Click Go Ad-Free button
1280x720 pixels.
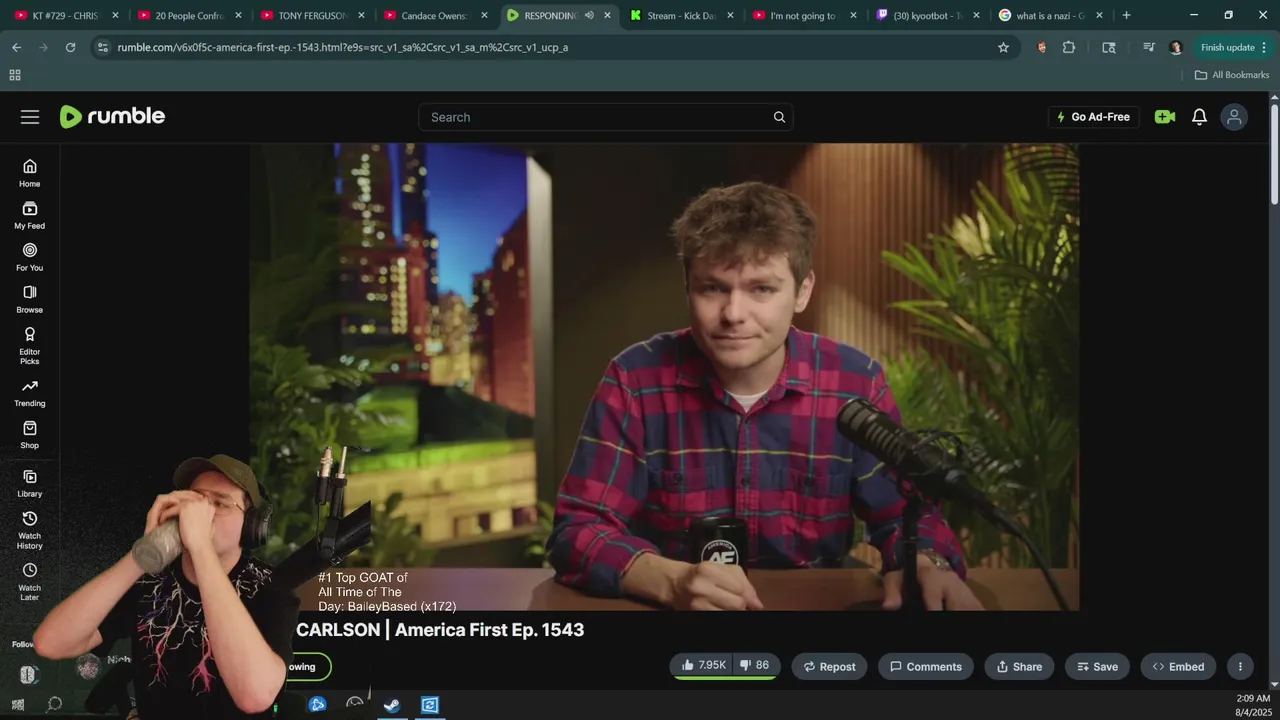click(x=1093, y=117)
